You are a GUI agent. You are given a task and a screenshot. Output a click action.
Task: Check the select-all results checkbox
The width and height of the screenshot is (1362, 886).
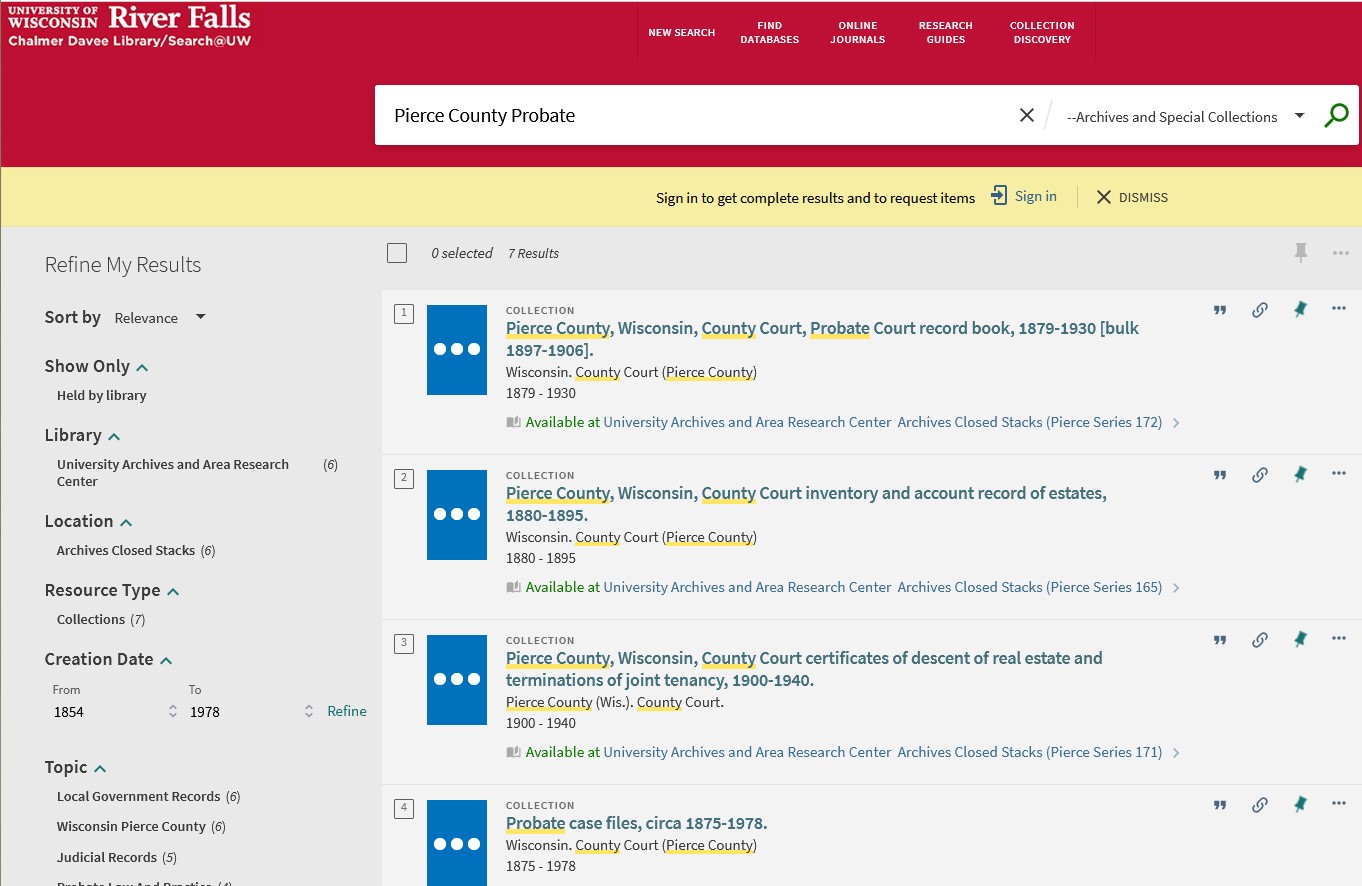point(397,253)
